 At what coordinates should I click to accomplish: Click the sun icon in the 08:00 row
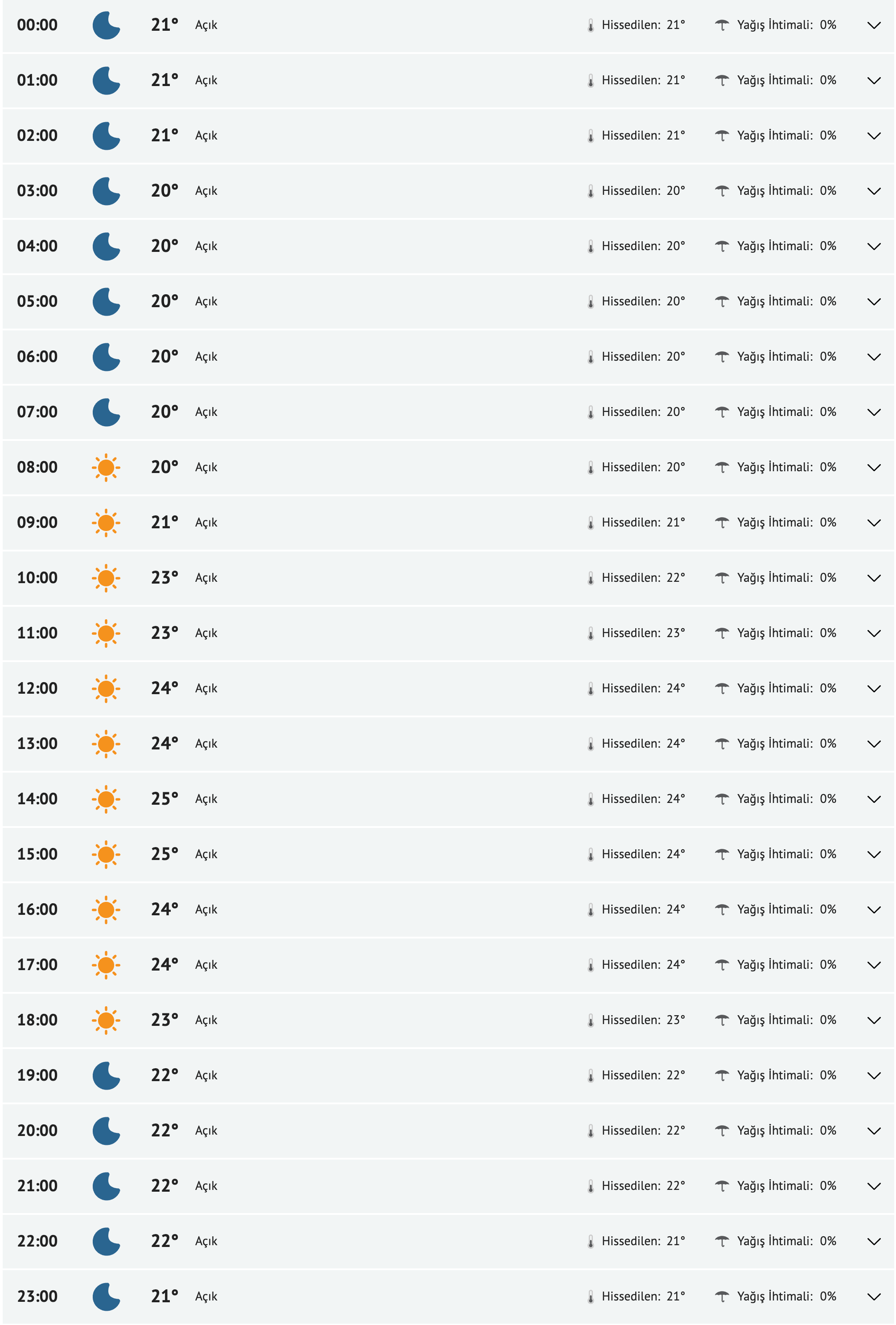106,468
